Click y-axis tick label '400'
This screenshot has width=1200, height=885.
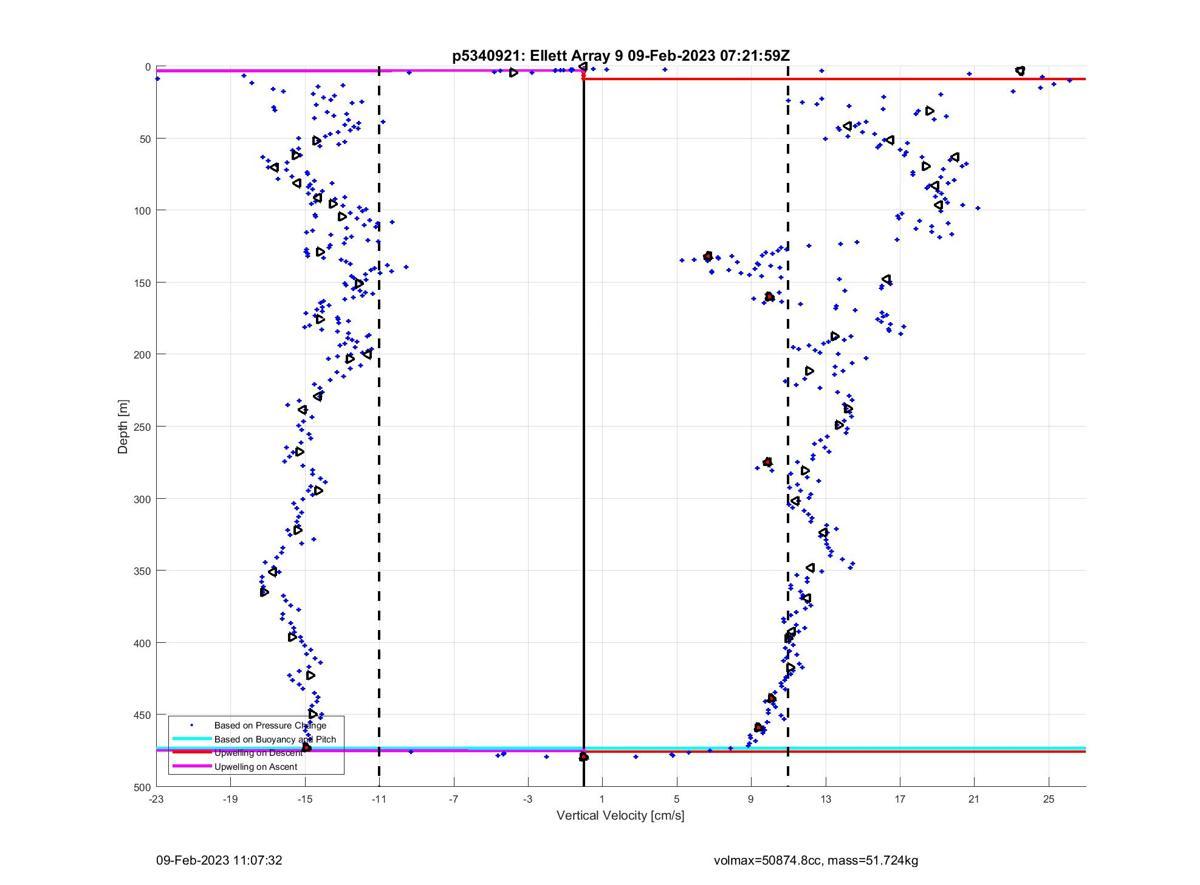pyautogui.click(x=142, y=643)
